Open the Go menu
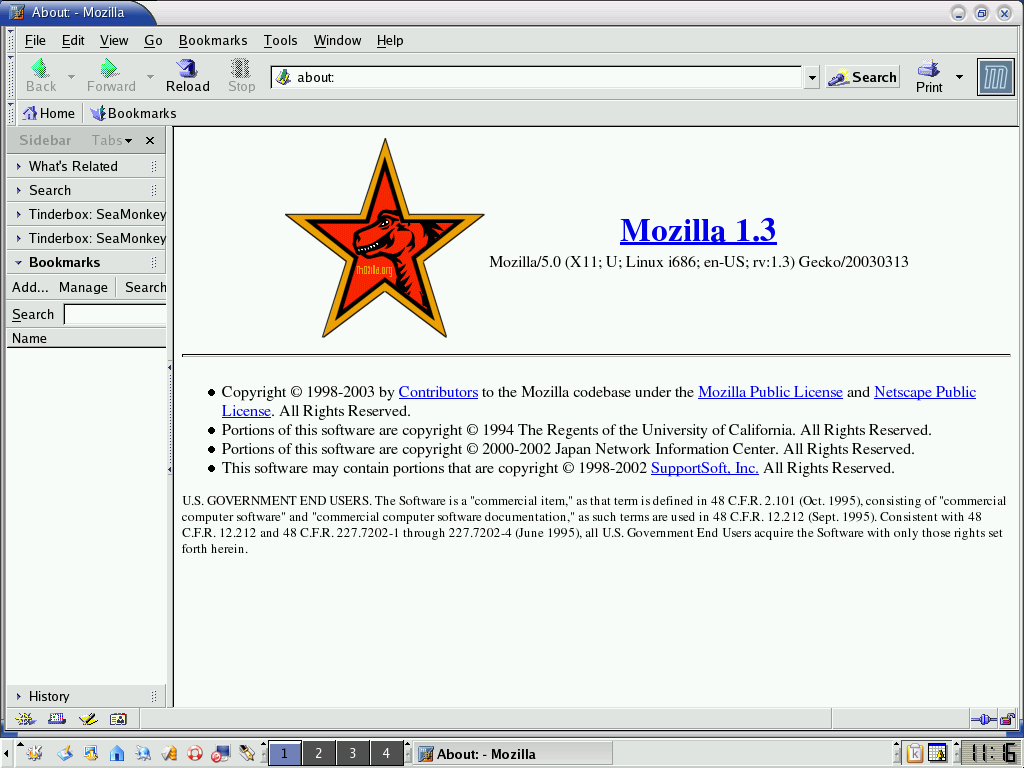1024x768 pixels. click(153, 40)
